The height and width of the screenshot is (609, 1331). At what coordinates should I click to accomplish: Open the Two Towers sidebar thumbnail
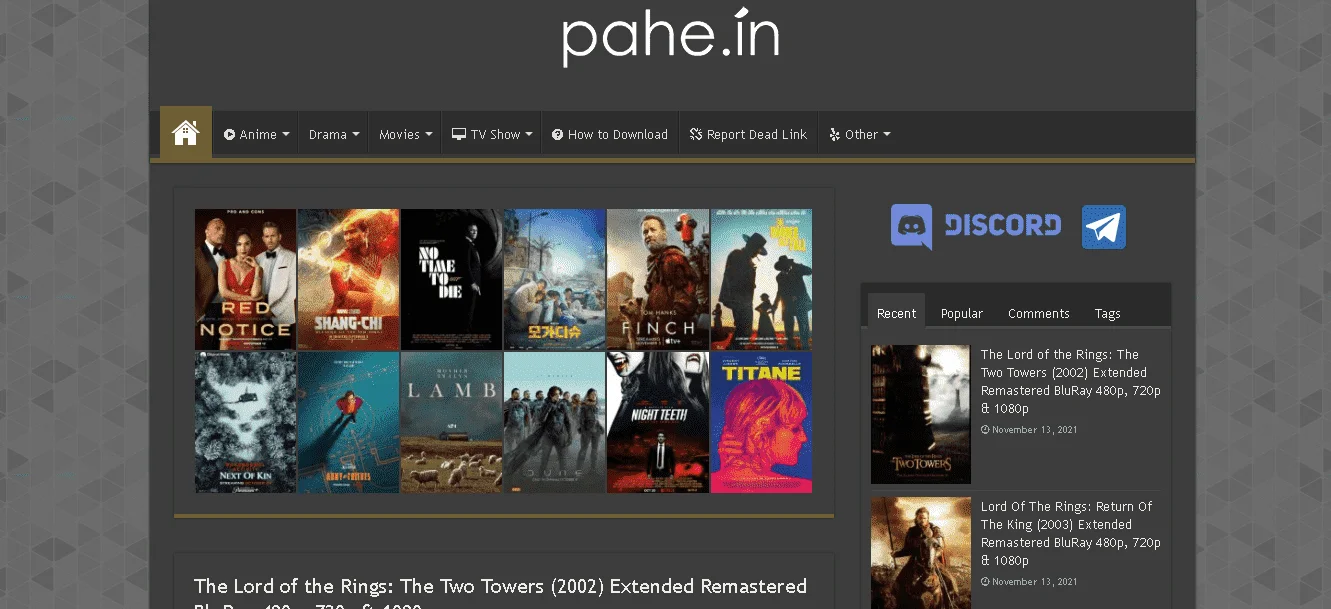pos(921,415)
